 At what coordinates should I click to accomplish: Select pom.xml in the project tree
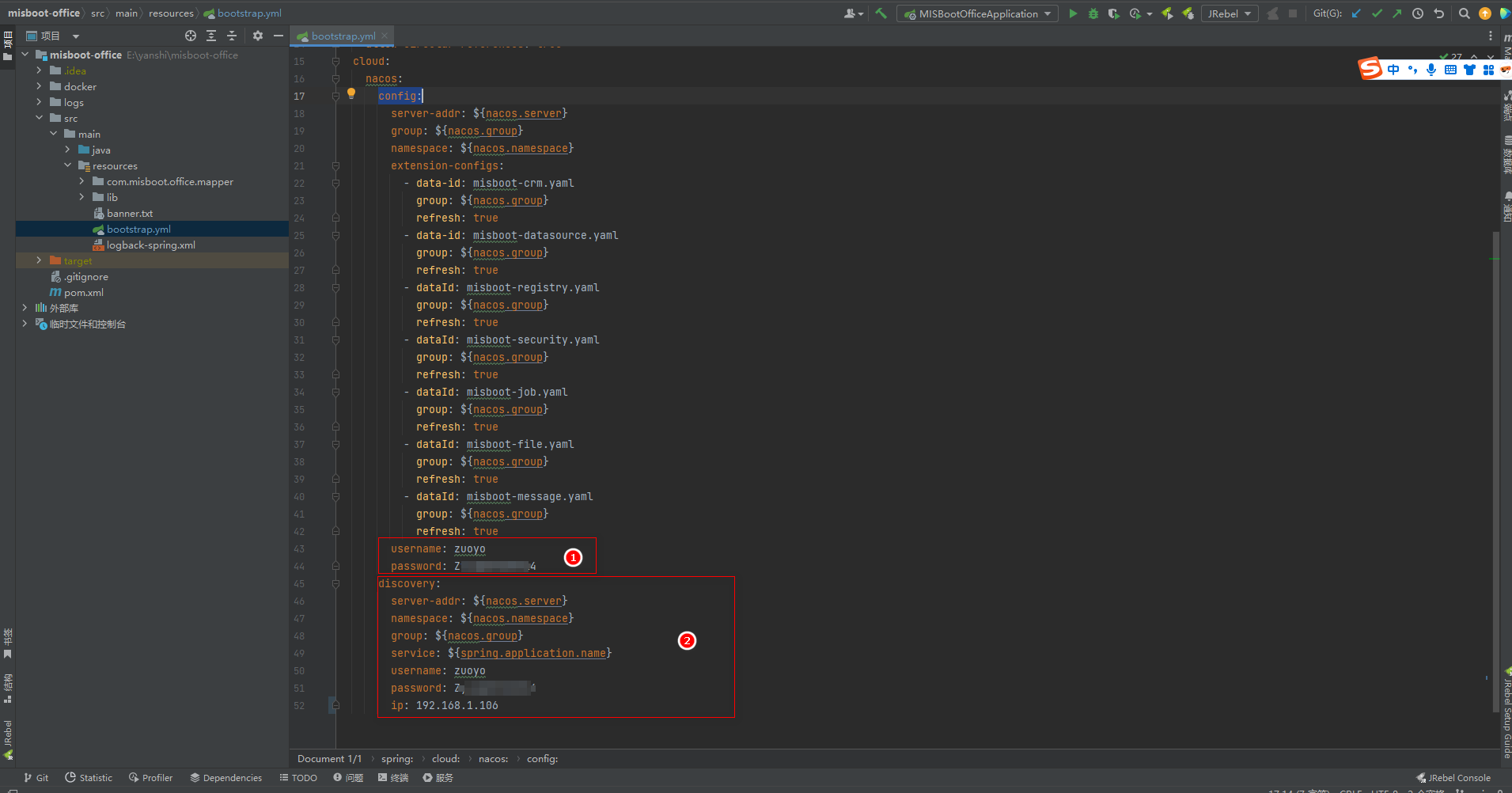coord(83,292)
